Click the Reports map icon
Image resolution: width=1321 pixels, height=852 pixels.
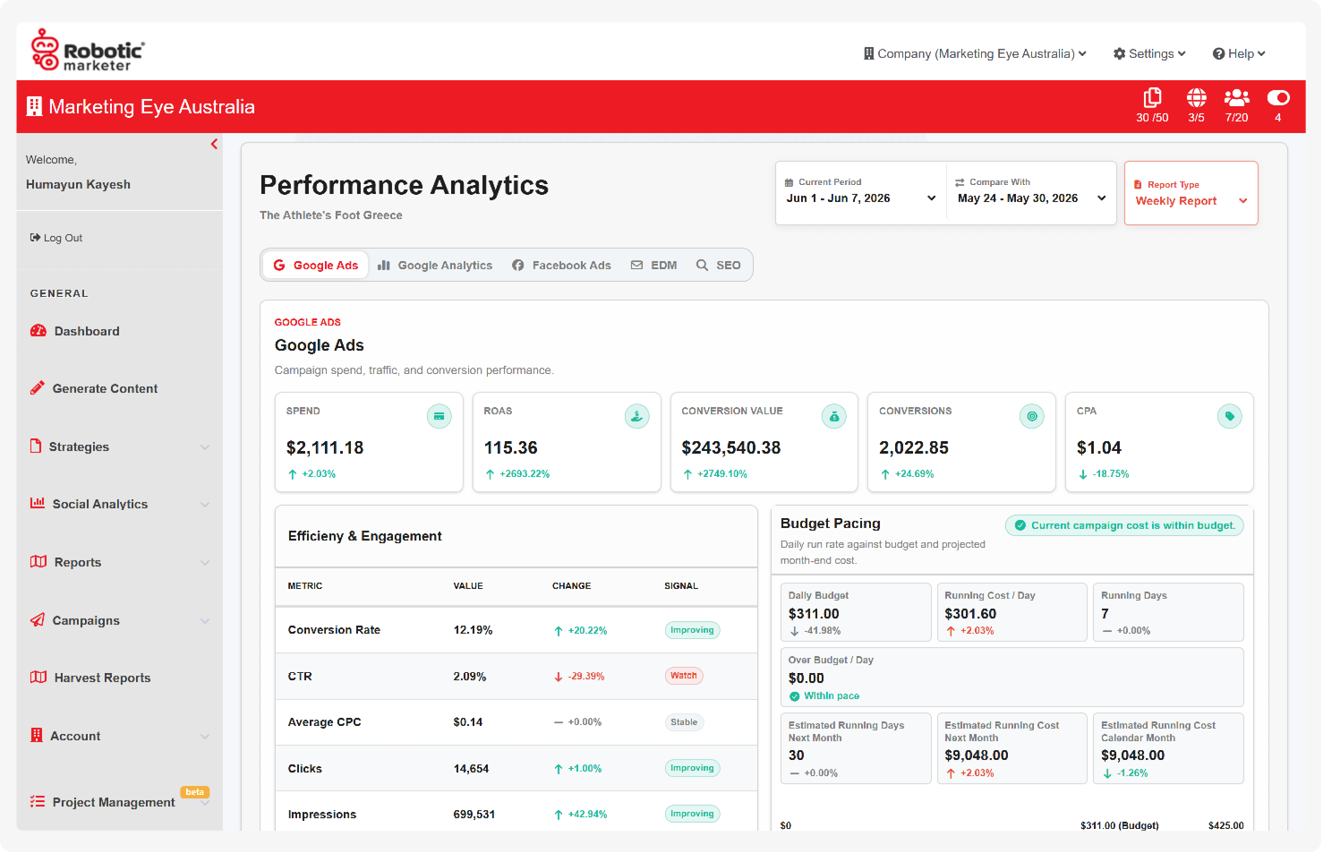[38, 562]
